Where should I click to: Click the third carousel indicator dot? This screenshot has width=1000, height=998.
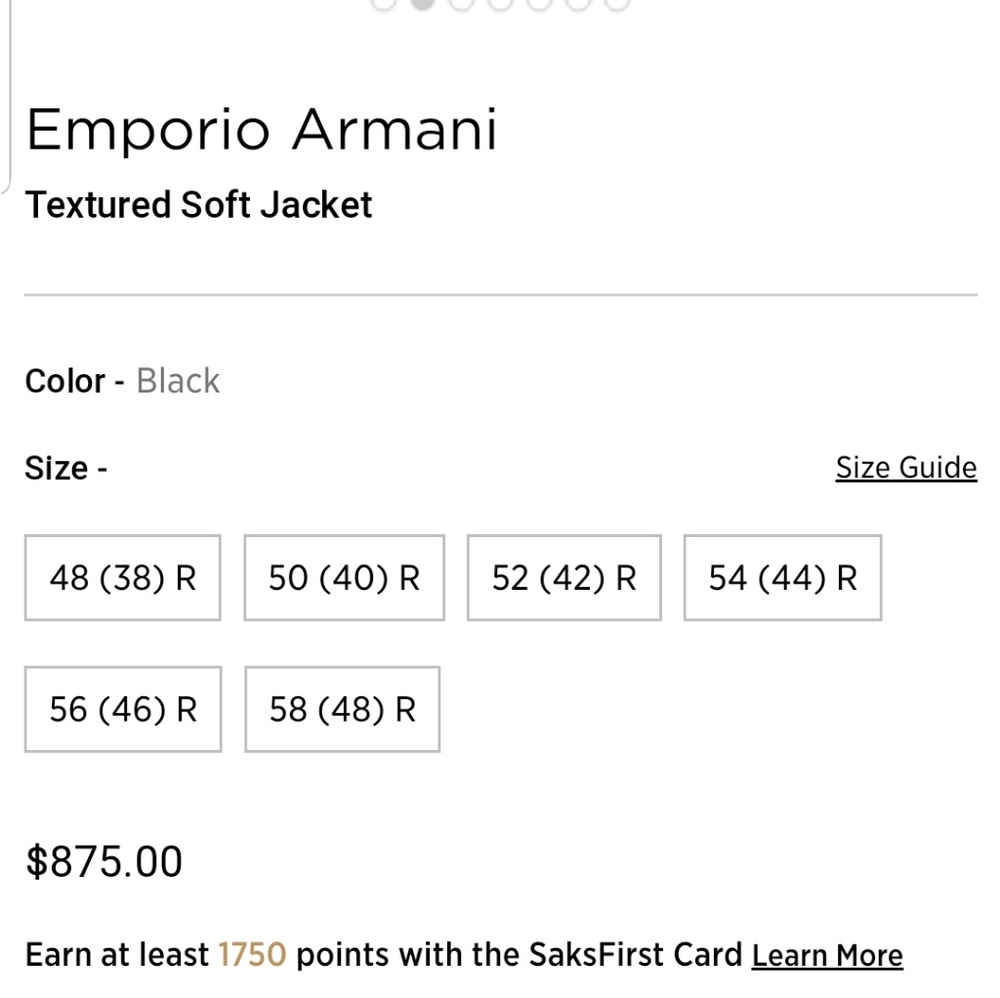point(461,3)
